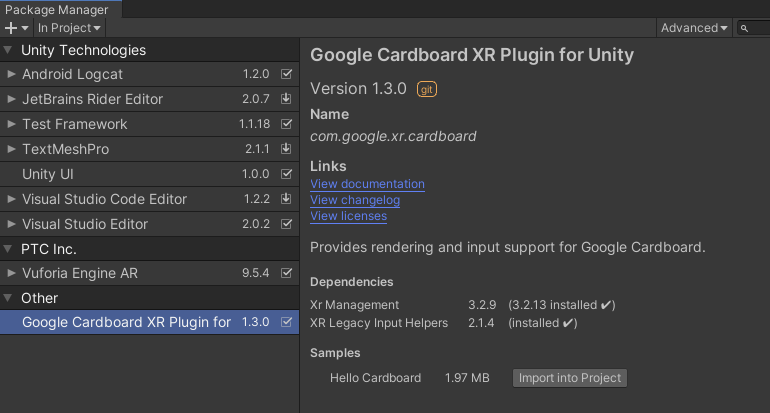This screenshot has width=770, height=413.
Task: Click the plus add package icon
Action: (16, 28)
